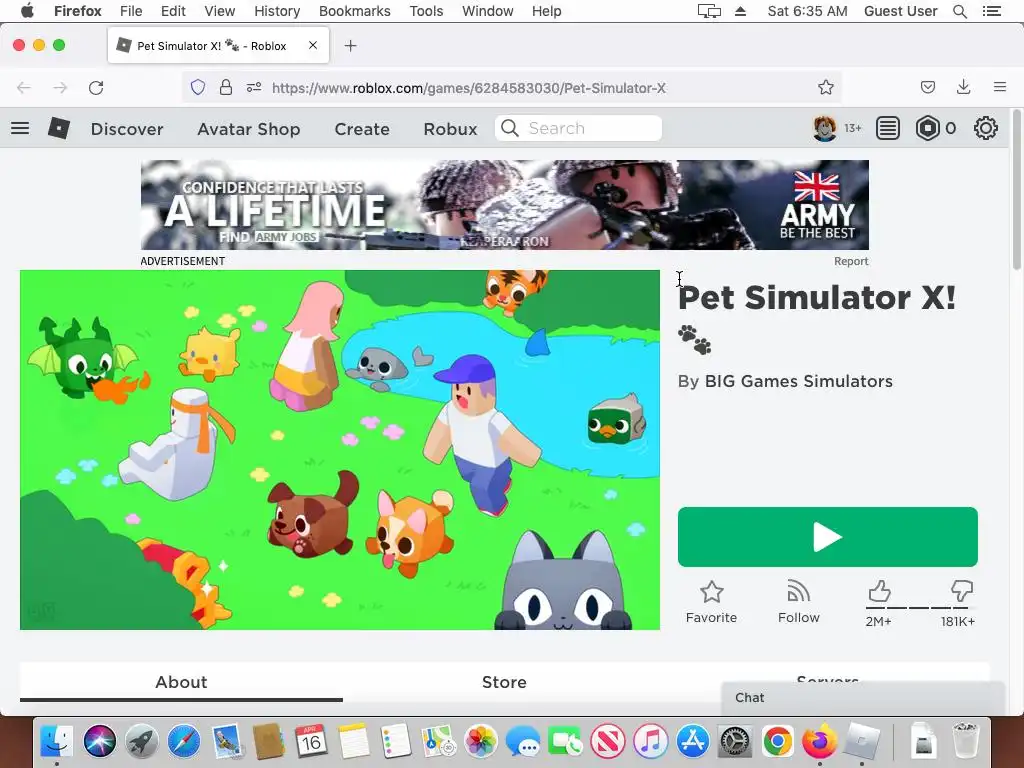
Task: Report the advertisement
Action: point(851,261)
